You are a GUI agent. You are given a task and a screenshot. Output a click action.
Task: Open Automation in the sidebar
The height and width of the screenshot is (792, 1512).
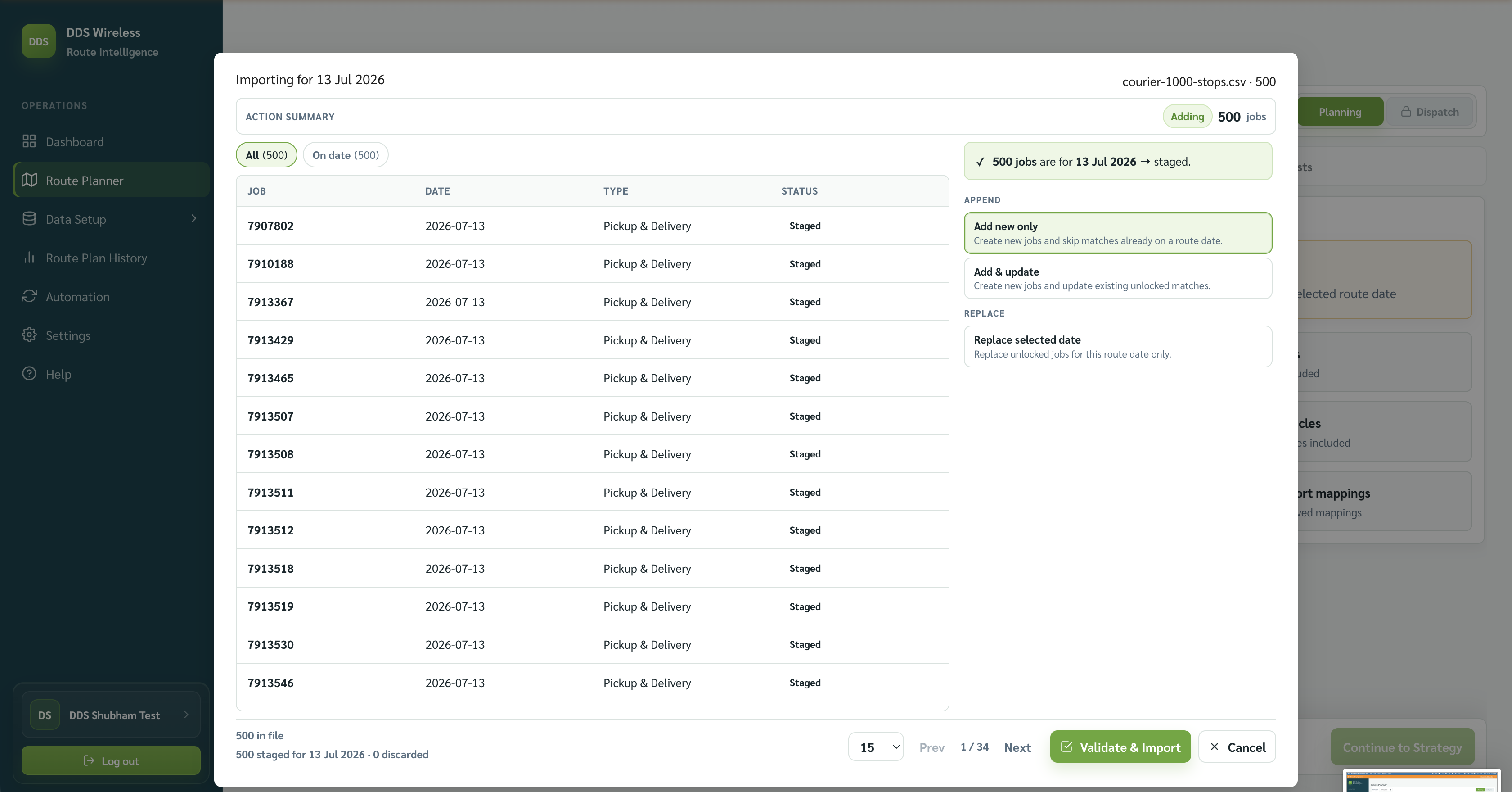coord(111,296)
